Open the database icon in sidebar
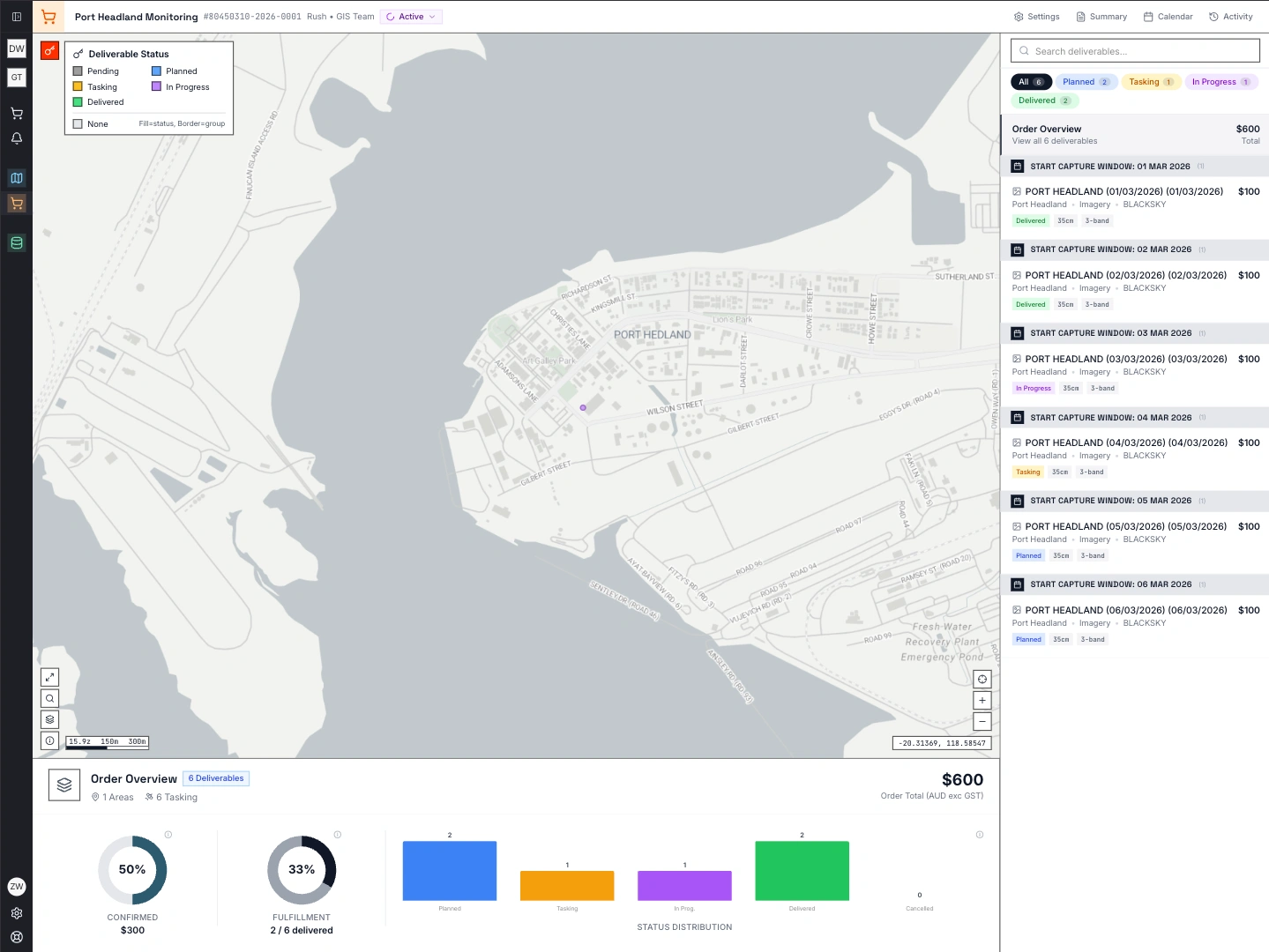The height and width of the screenshot is (952, 1269). pyautogui.click(x=17, y=242)
